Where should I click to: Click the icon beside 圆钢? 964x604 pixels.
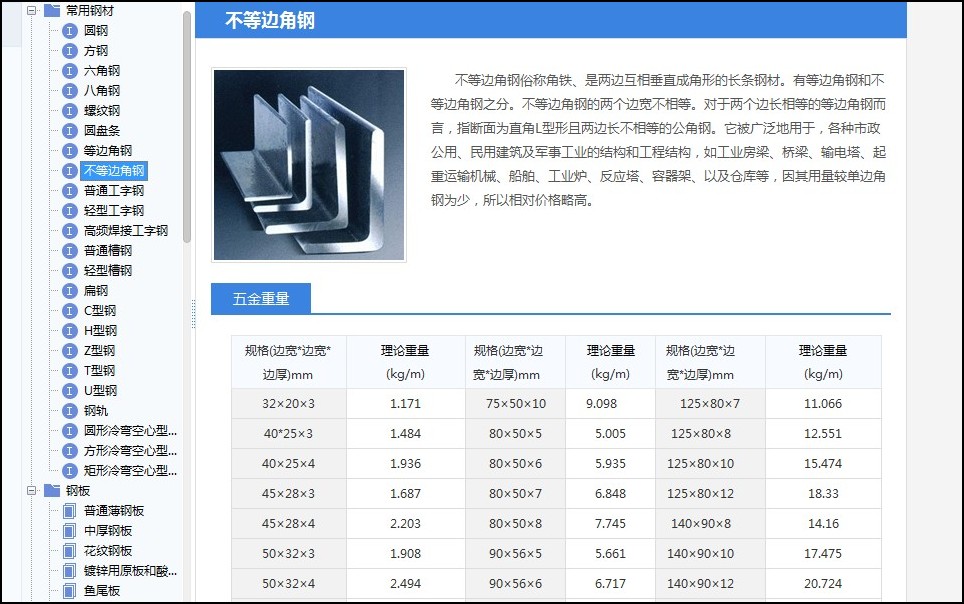click(x=69, y=31)
